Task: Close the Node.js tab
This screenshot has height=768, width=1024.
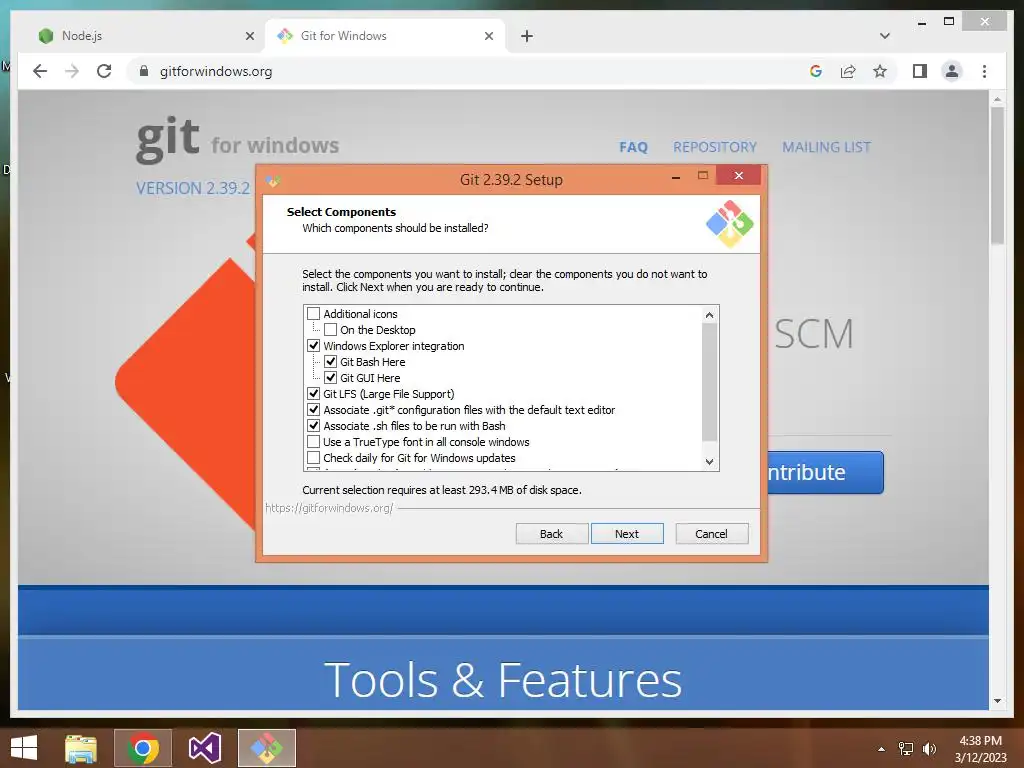Action: tap(249, 36)
